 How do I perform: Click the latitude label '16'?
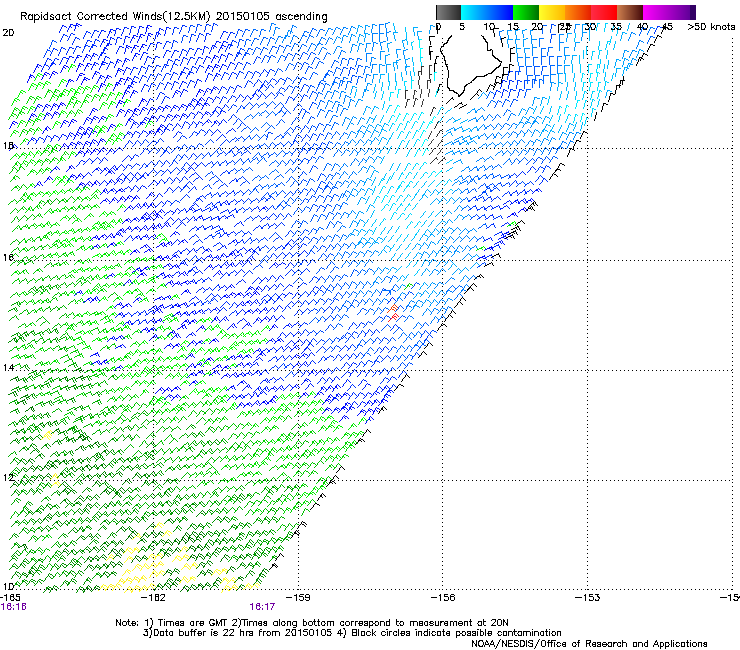point(8,257)
